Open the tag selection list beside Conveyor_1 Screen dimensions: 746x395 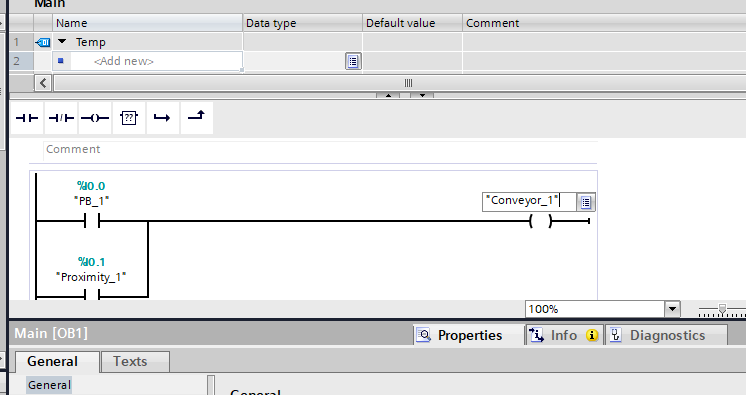click(x=586, y=202)
